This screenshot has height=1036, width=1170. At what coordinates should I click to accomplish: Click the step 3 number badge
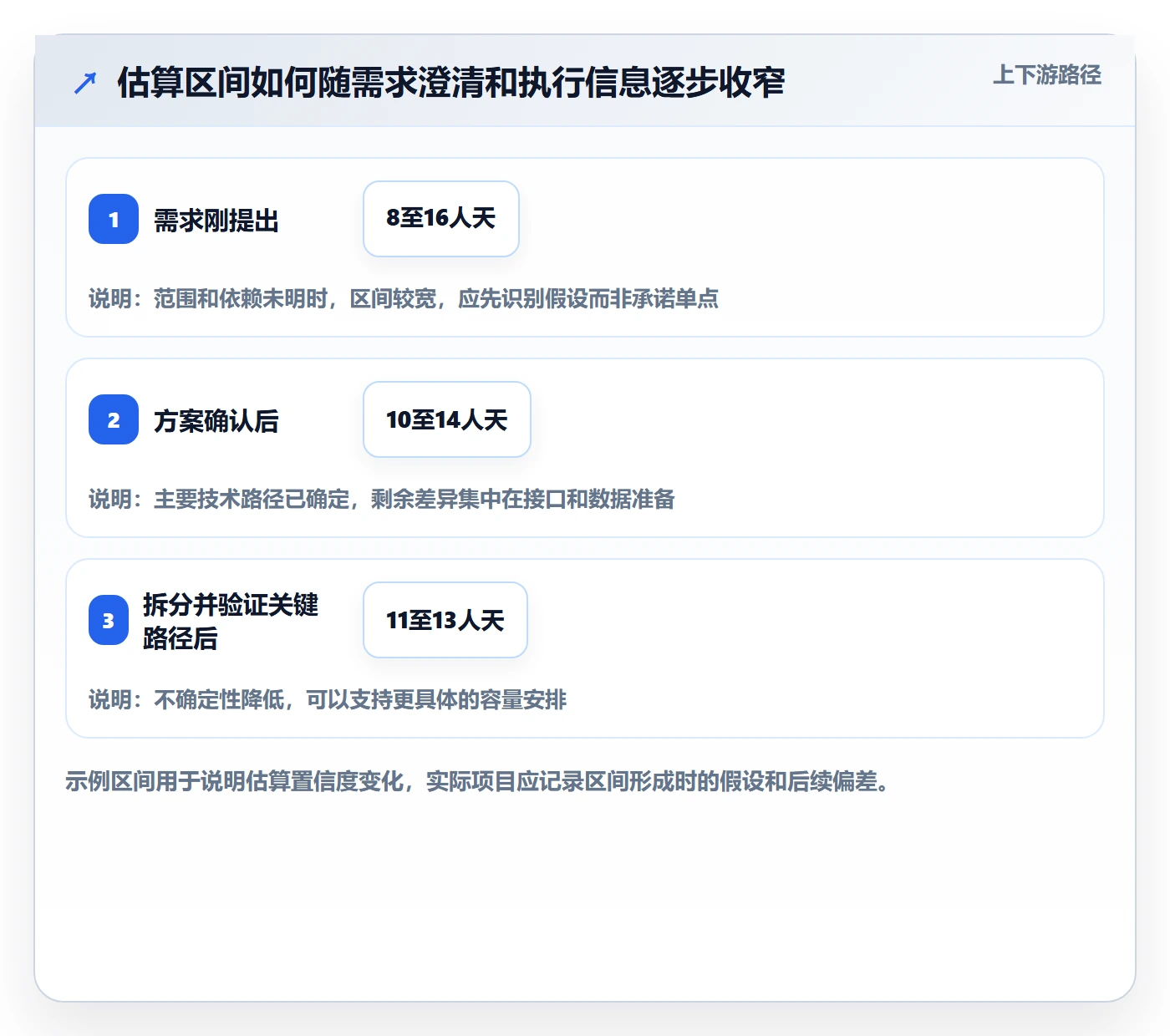tap(109, 620)
